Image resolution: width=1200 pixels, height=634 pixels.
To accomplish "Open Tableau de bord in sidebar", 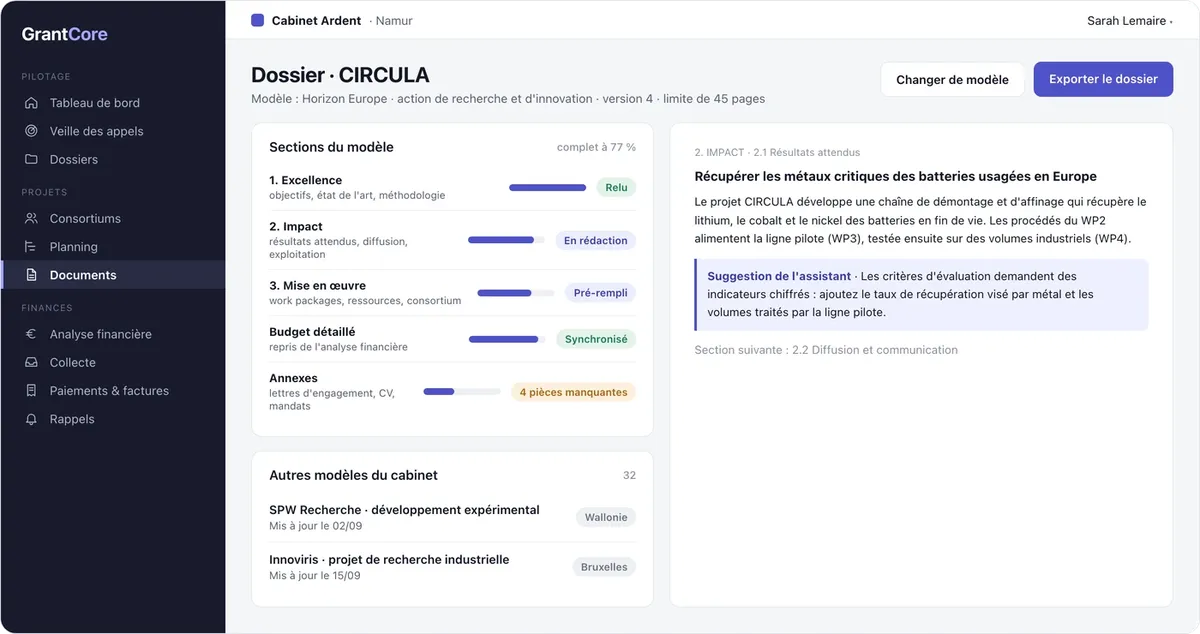I will coord(112,103).
